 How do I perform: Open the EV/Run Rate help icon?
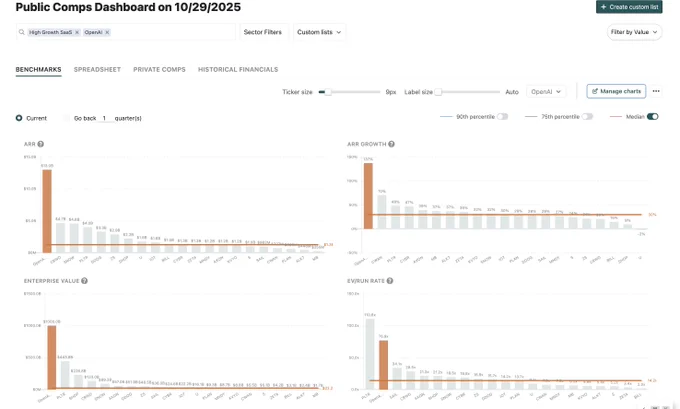pyautogui.click(x=390, y=281)
